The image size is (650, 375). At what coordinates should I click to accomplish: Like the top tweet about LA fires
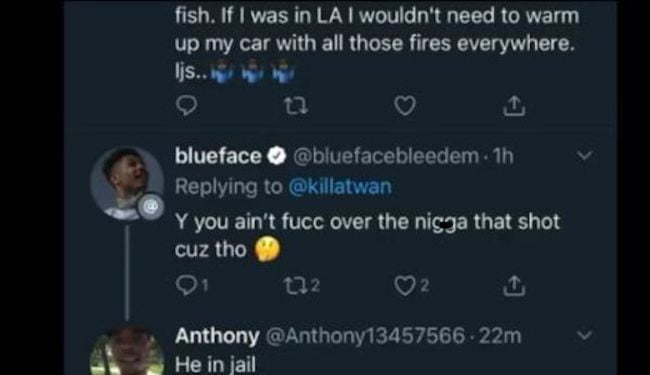point(405,106)
